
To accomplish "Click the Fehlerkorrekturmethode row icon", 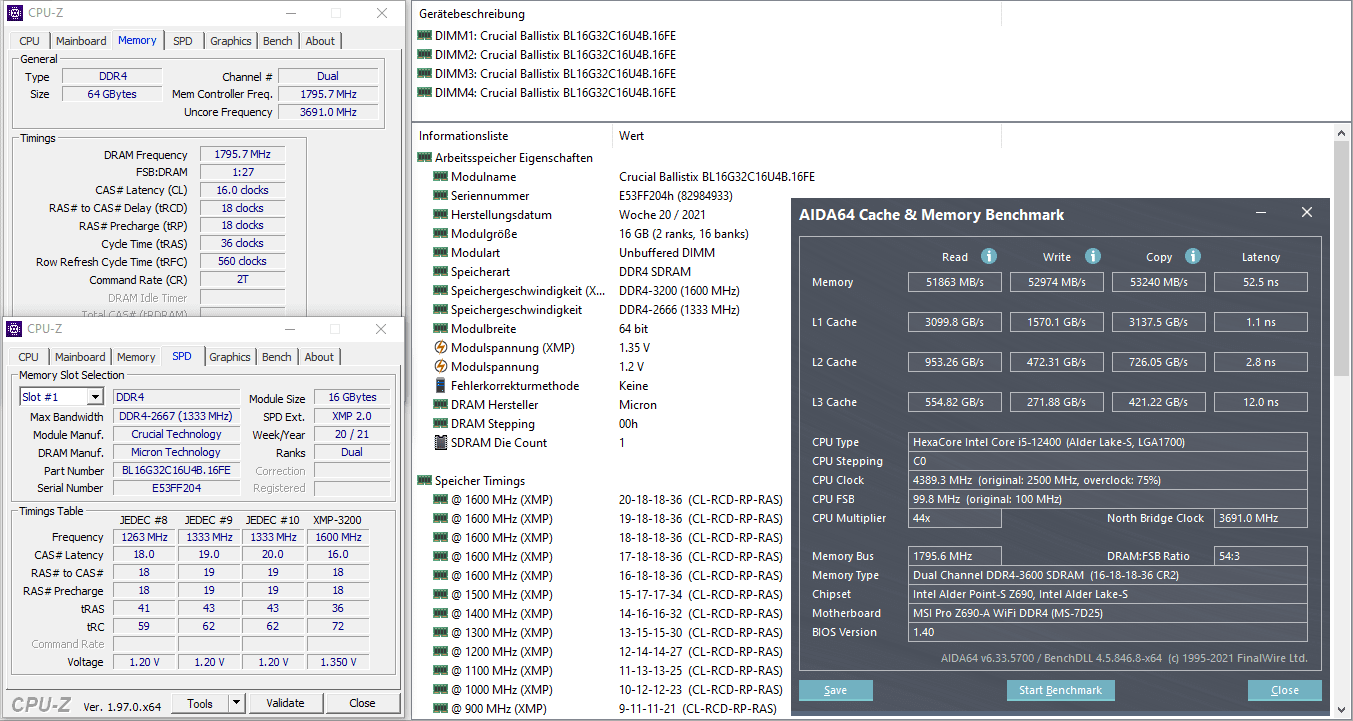I will click(x=441, y=386).
